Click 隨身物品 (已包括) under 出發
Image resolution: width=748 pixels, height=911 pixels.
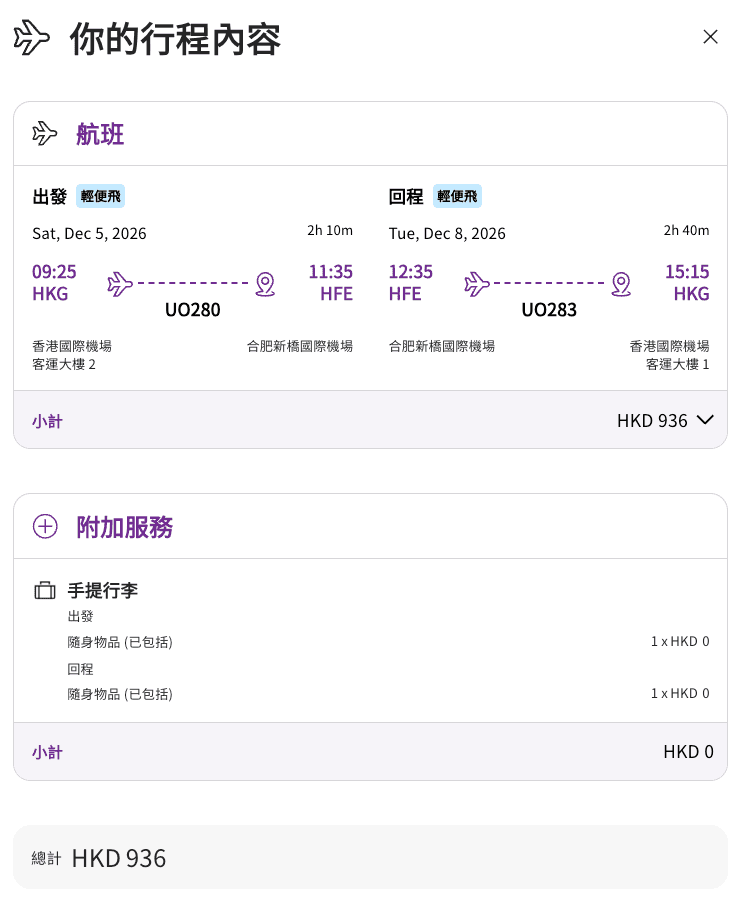(x=120, y=642)
